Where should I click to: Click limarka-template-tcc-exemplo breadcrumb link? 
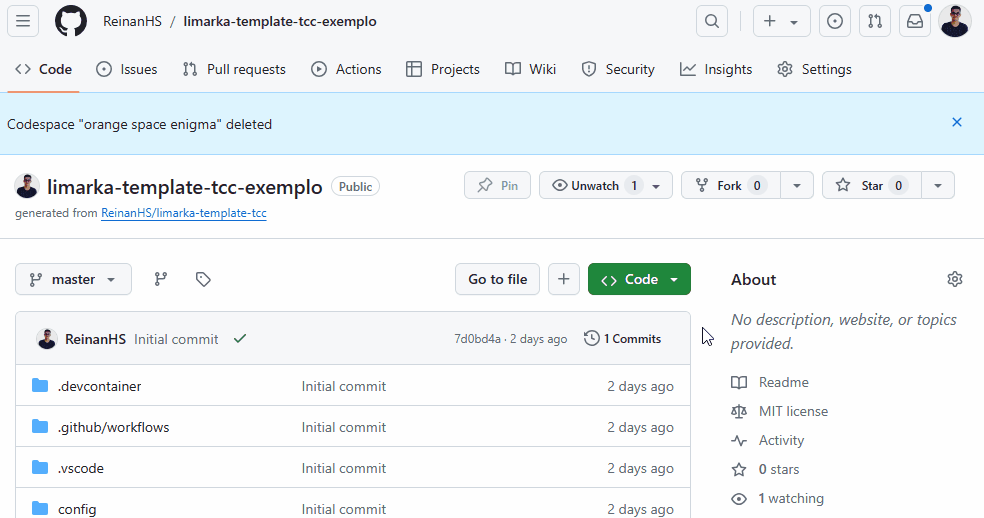click(280, 21)
